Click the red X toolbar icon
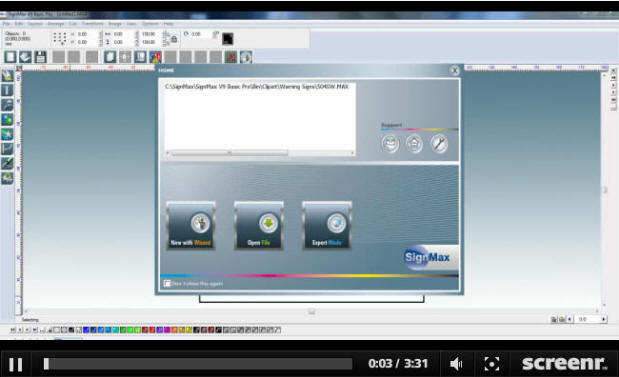This screenshot has width=619, height=377. pos(231,57)
